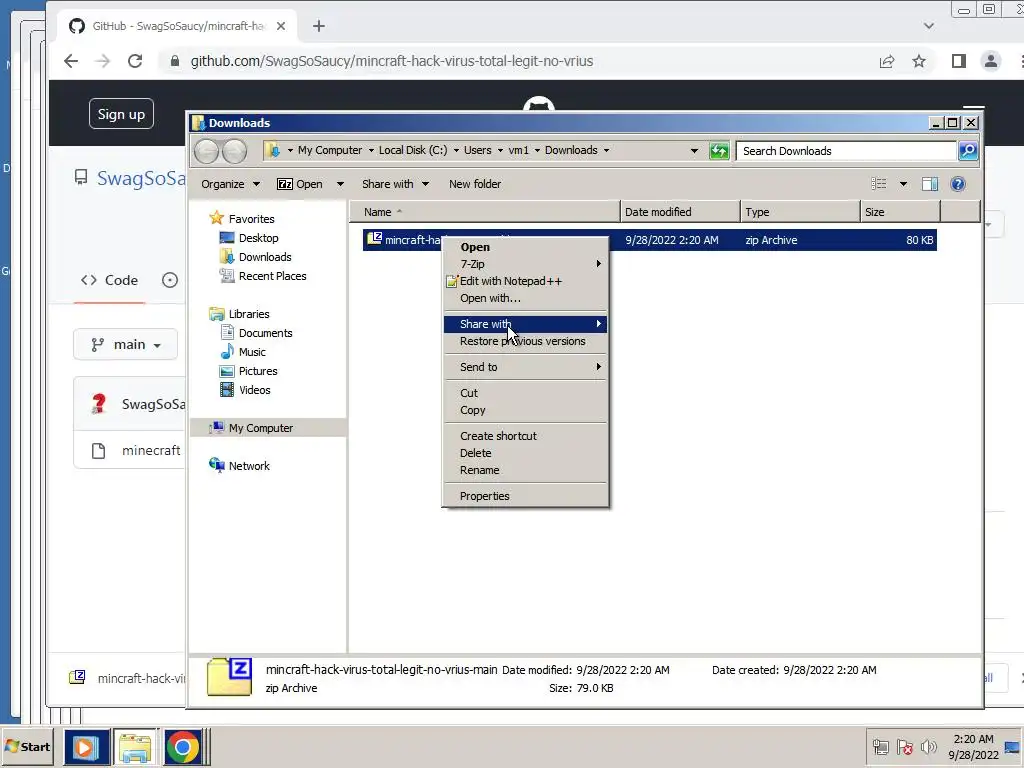Open the main branch dropdown on GitHub

tap(125, 344)
